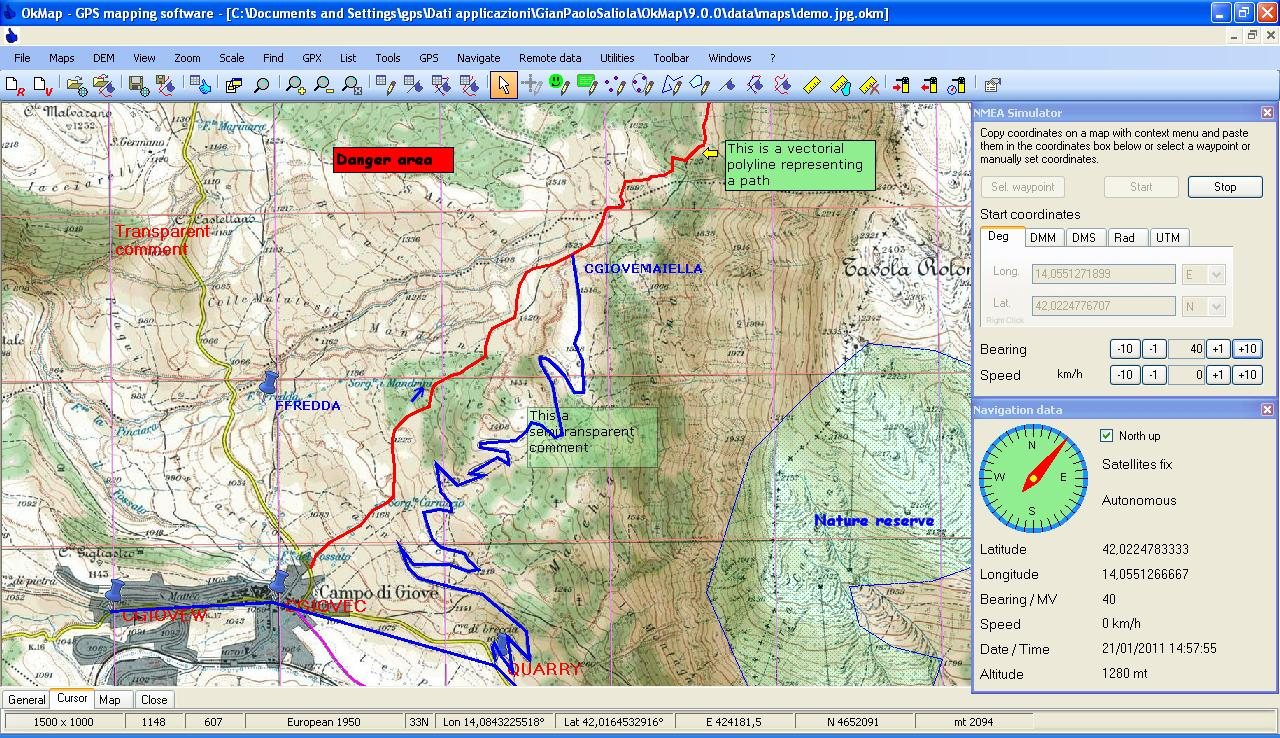Viewport: 1280px width, 738px height.
Task: Switch to the UTM coordinates tab
Action: click(x=1167, y=238)
